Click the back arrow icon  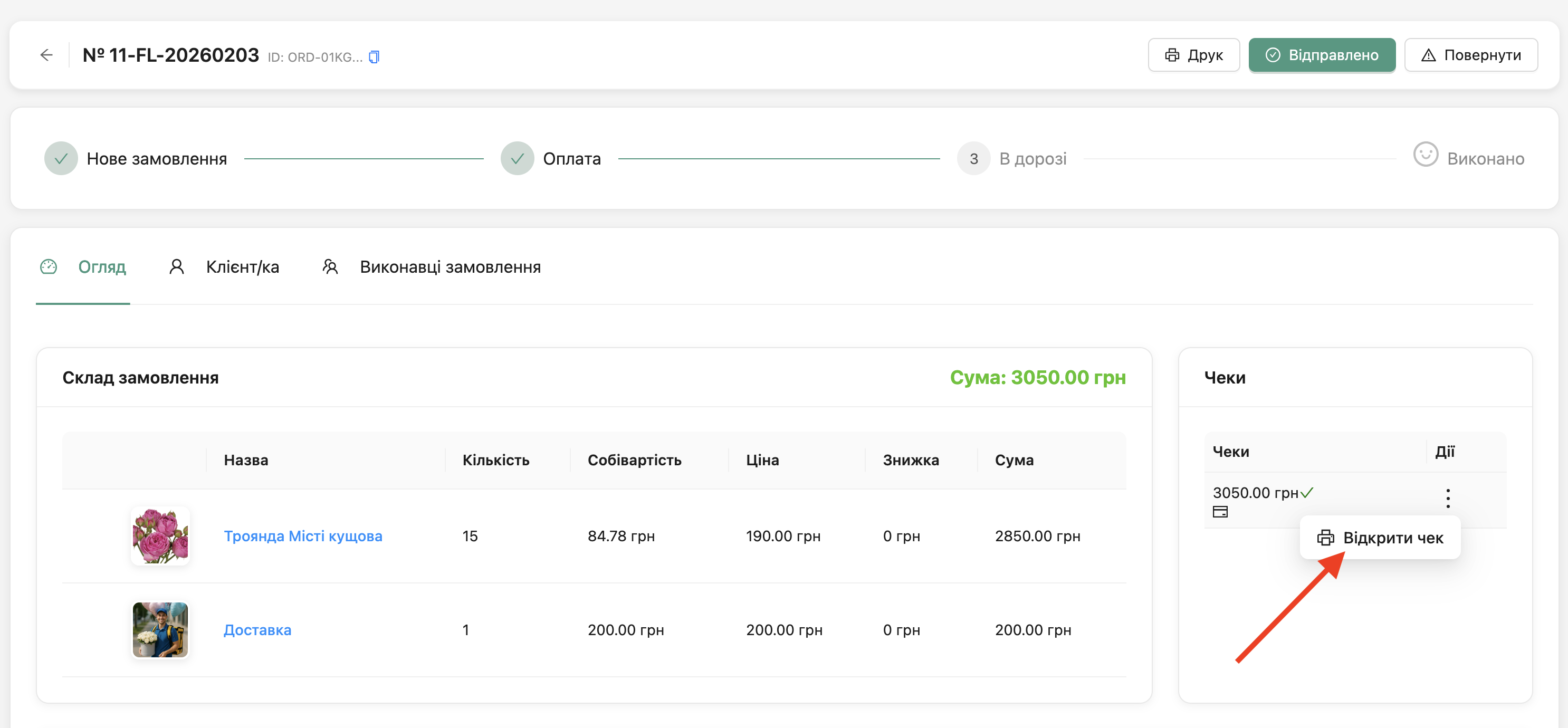tap(47, 55)
